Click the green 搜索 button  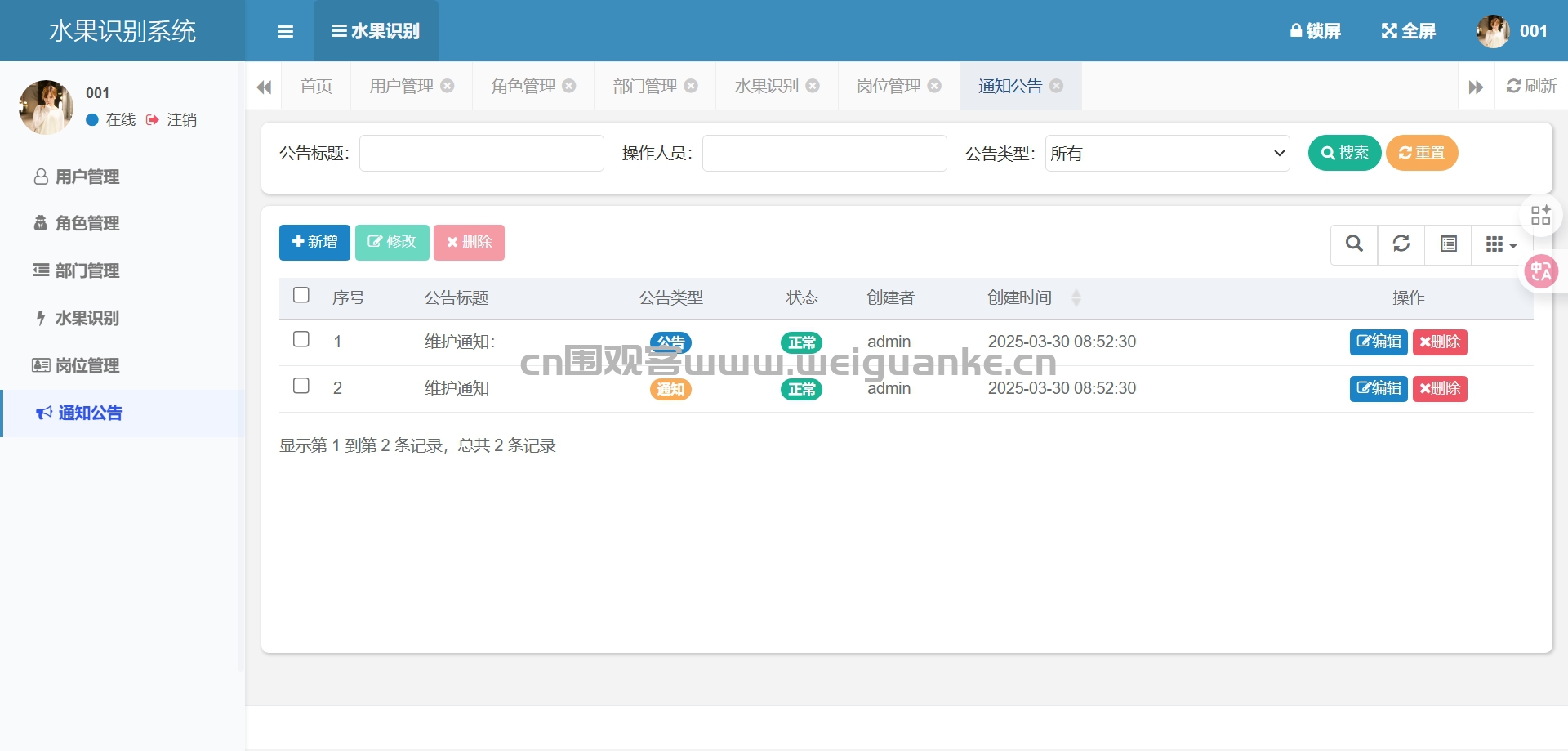tap(1344, 153)
